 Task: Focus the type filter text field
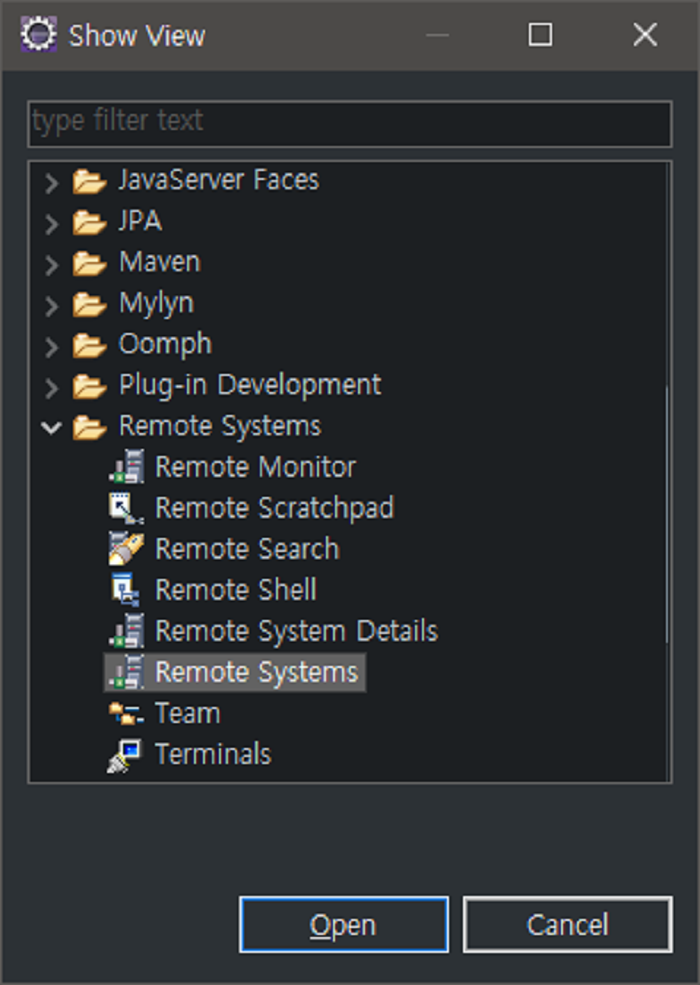pos(349,122)
